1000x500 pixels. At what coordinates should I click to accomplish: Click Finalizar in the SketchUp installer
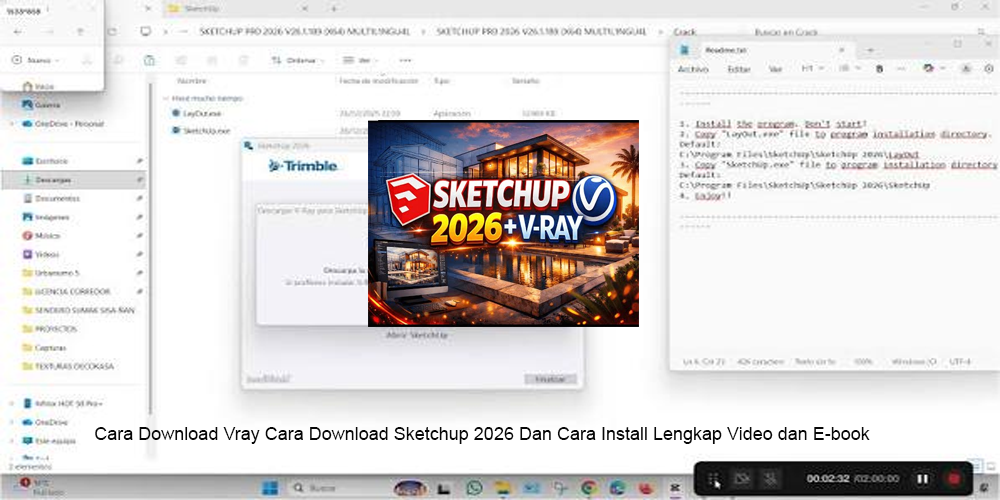550,379
